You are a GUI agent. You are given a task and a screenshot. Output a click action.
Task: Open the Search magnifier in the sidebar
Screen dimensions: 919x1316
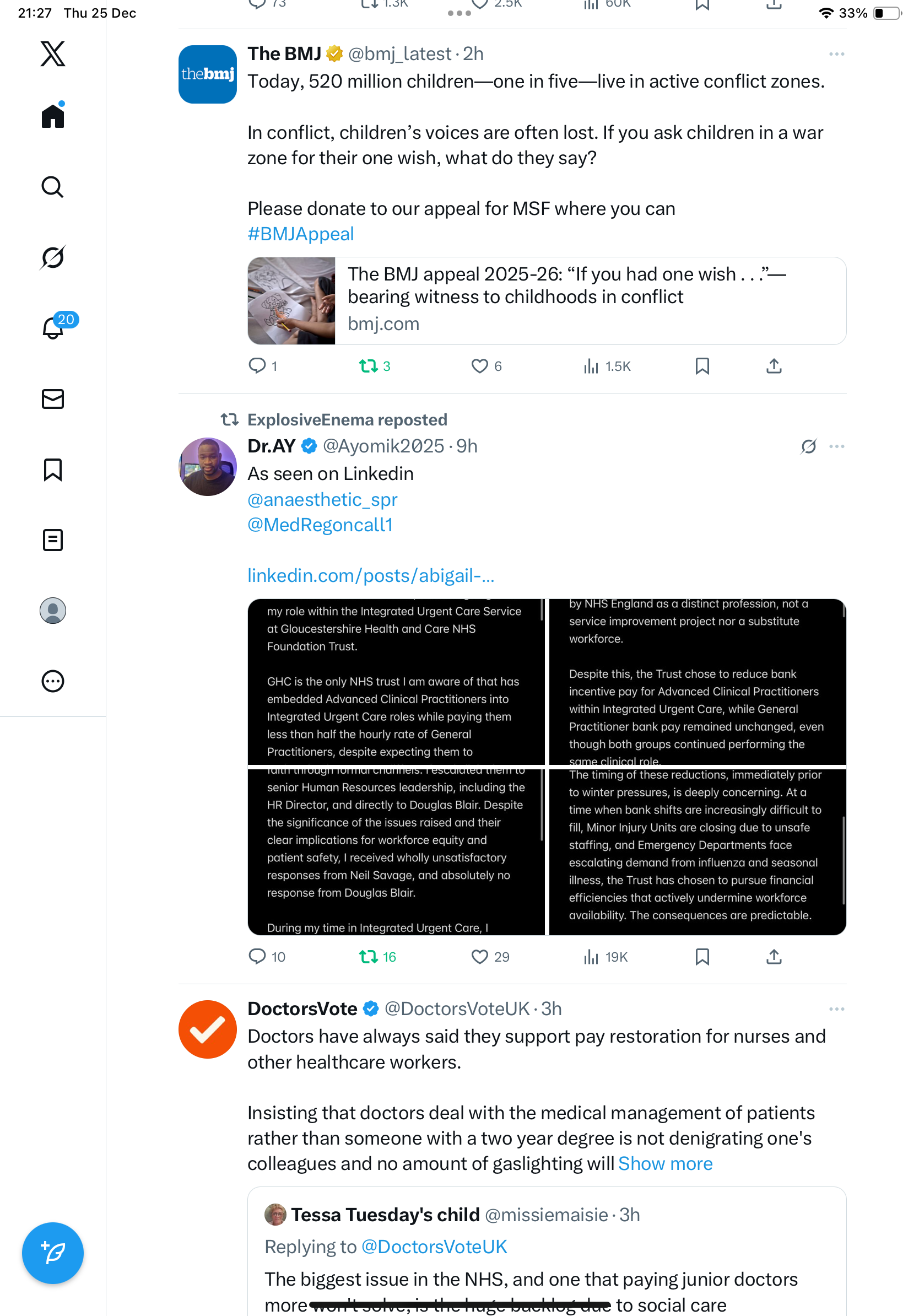pos(53,187)
